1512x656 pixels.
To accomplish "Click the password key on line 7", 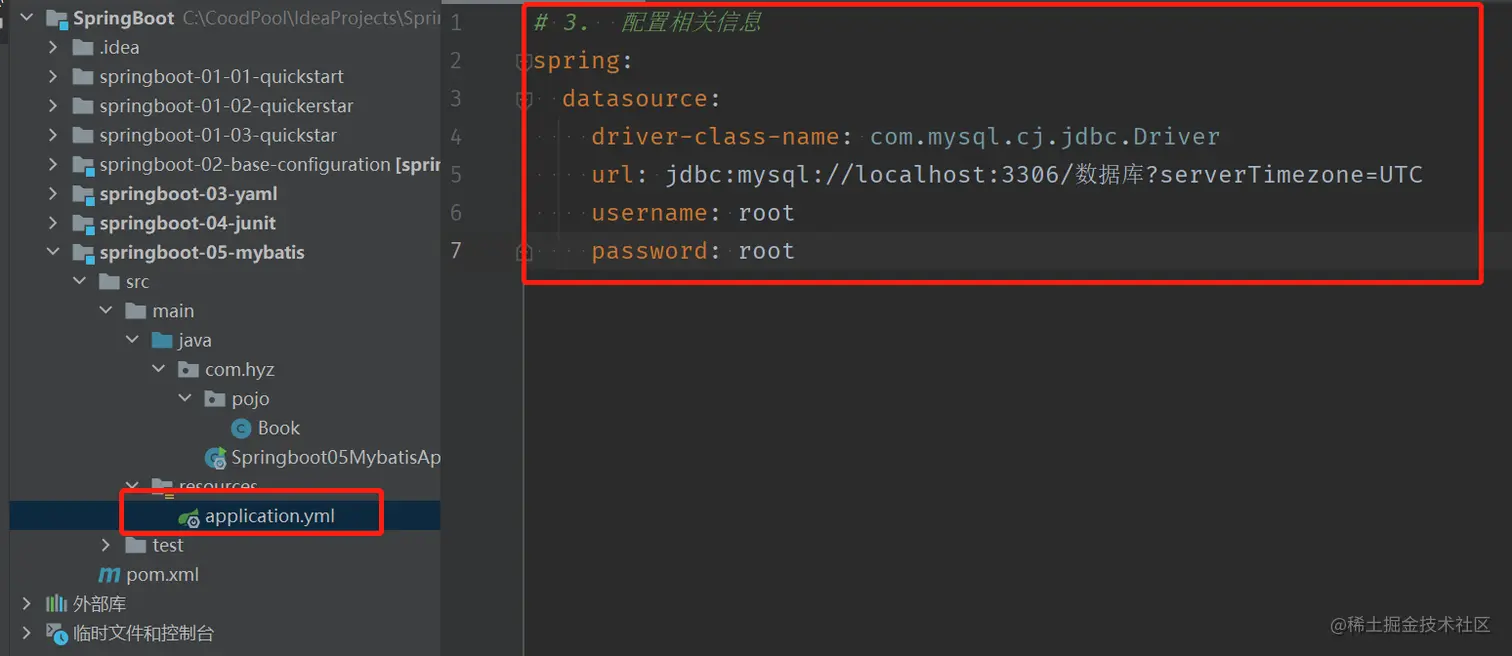I will (x=650, y=251).
